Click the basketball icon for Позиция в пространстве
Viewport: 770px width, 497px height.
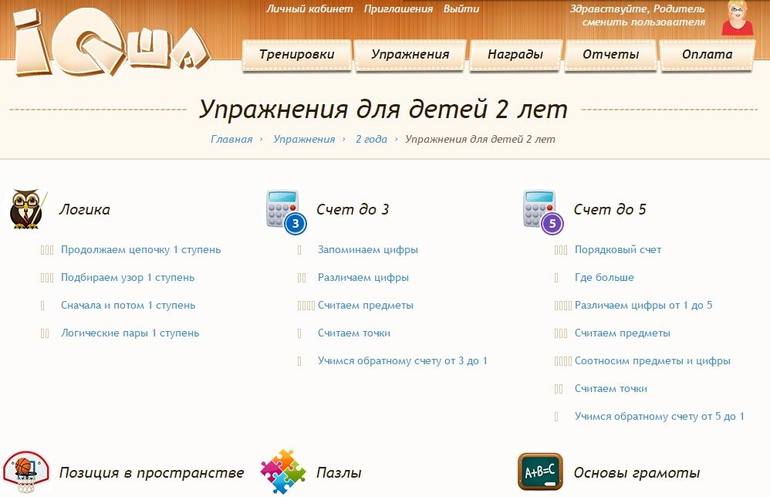point(26,471)
